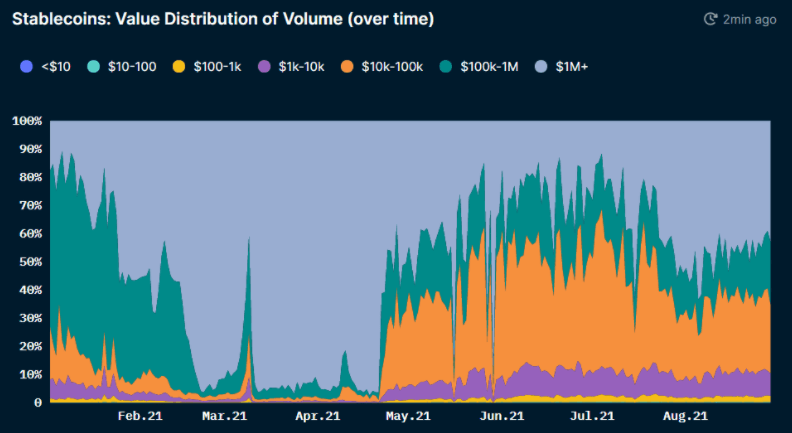792x433 pixels.
Task: Select the Feb.21 x-axis label
Action: pos(140,416)
